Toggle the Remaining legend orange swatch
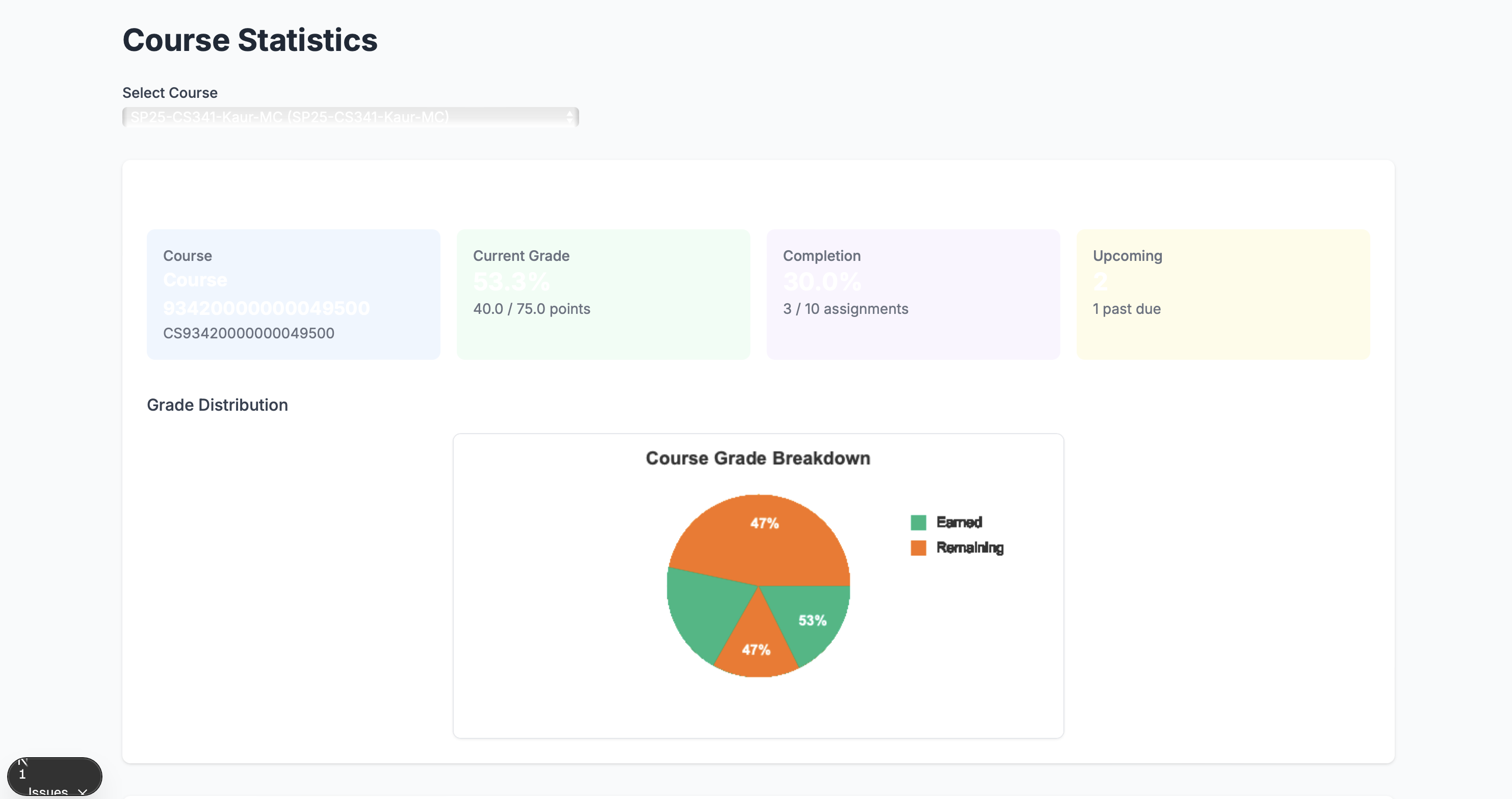 [x=918, y=547]
